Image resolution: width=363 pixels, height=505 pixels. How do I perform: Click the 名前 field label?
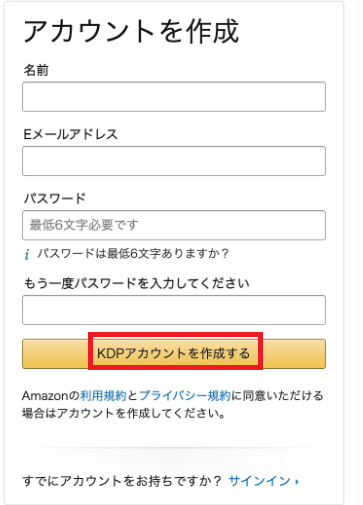point(36,70)
